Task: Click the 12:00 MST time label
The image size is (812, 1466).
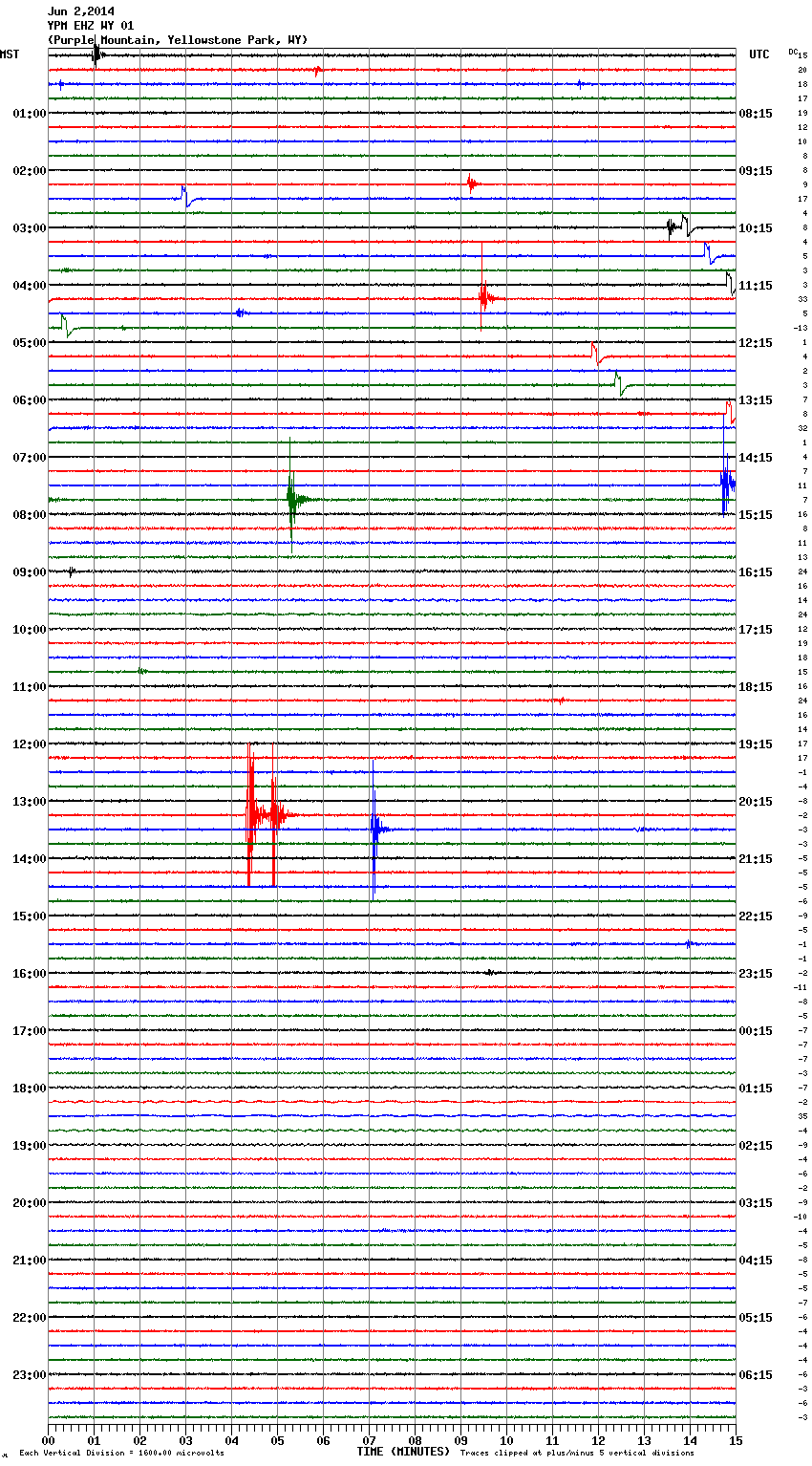Action: coord(29,744)
